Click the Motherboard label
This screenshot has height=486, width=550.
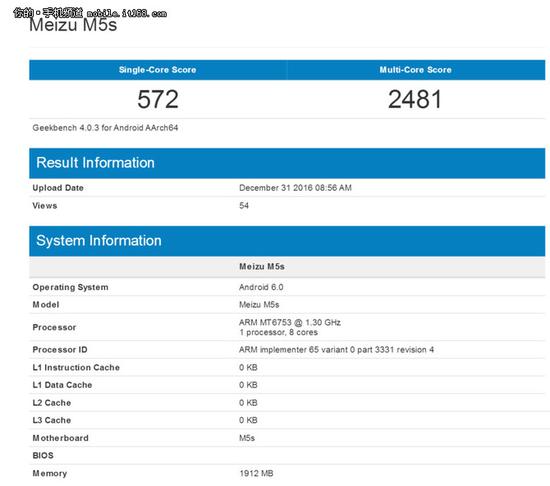(x=60, y=438)
